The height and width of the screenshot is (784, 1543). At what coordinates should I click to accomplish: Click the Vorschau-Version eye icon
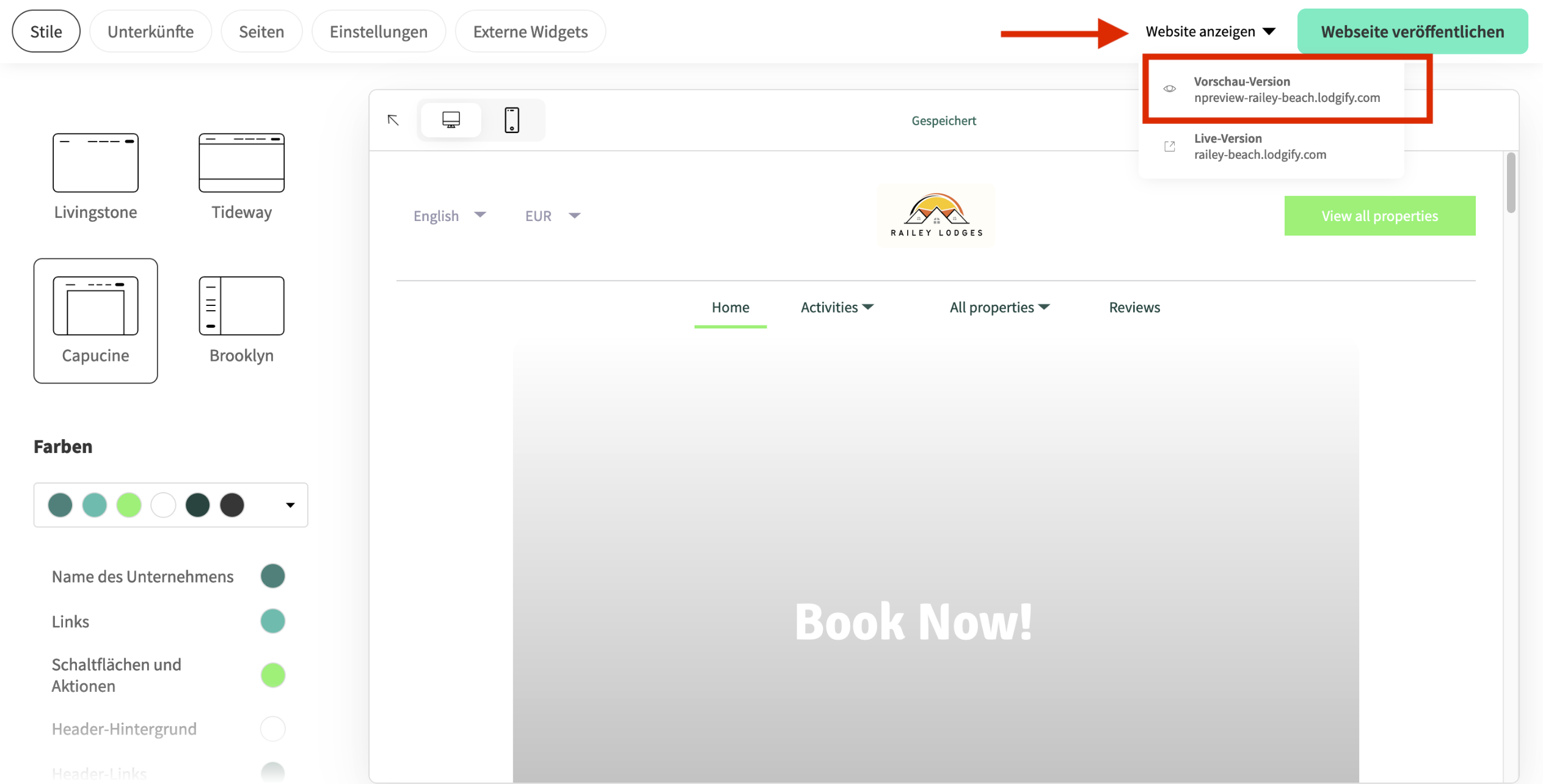point(1170,89)
